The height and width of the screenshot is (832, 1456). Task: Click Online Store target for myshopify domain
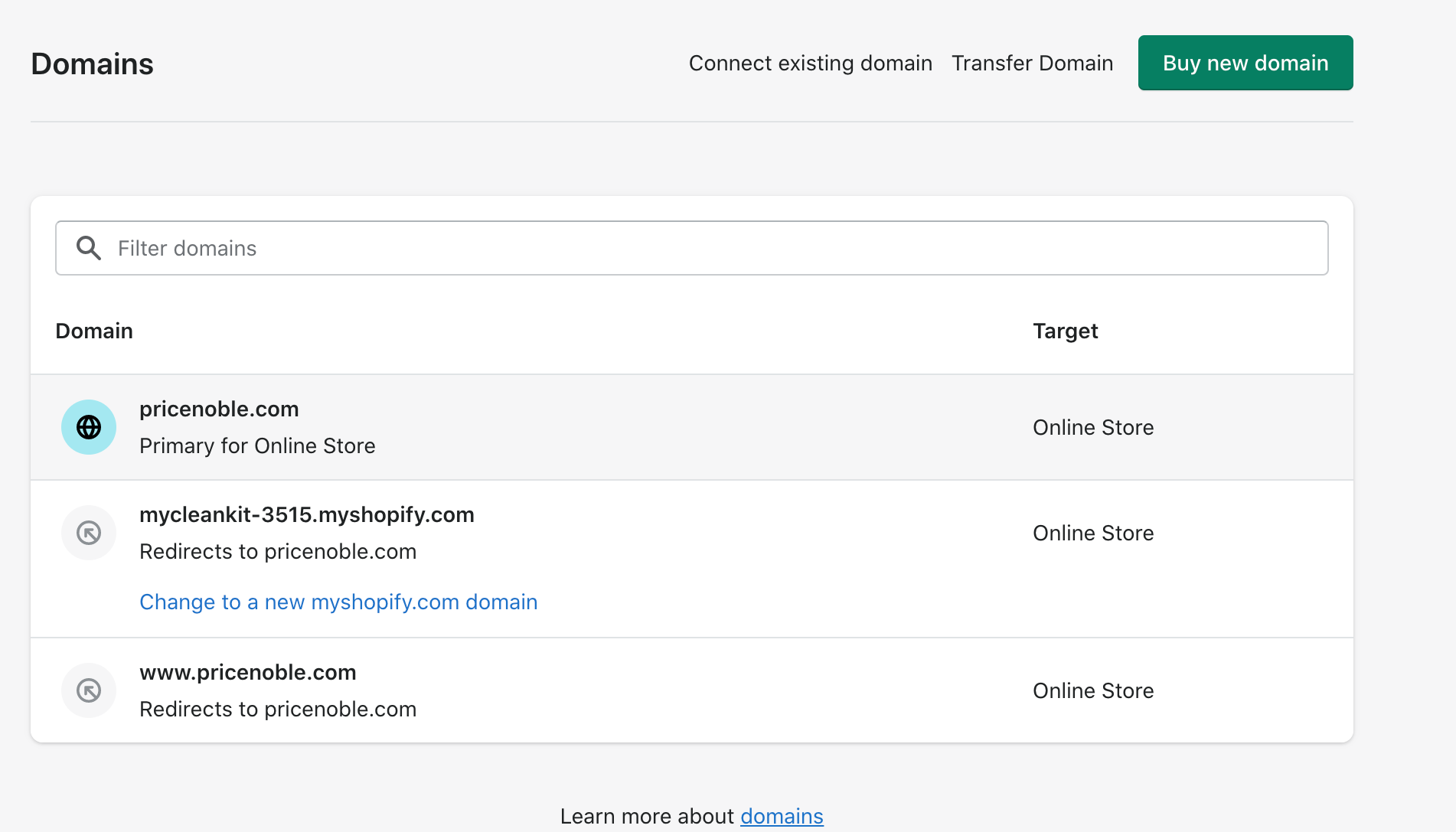(x=1092, y=533)
